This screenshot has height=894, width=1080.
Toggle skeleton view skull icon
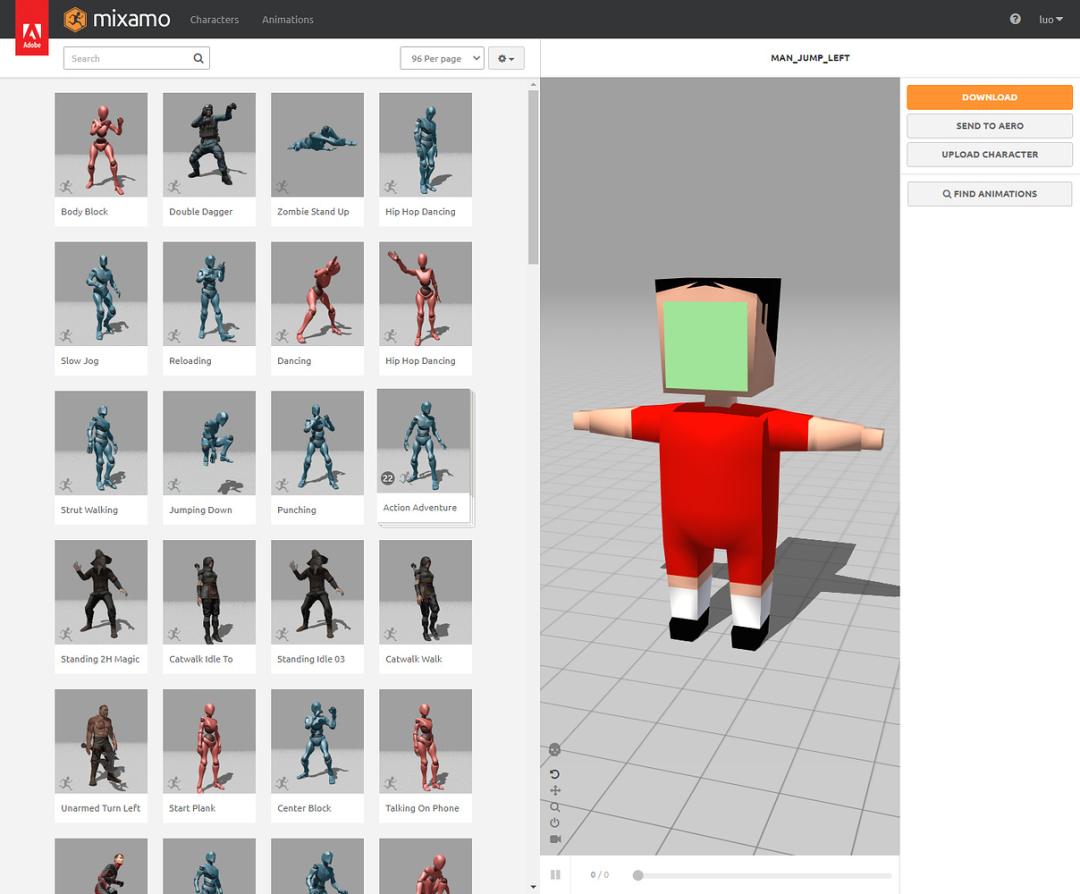click(x=554, y=749)
